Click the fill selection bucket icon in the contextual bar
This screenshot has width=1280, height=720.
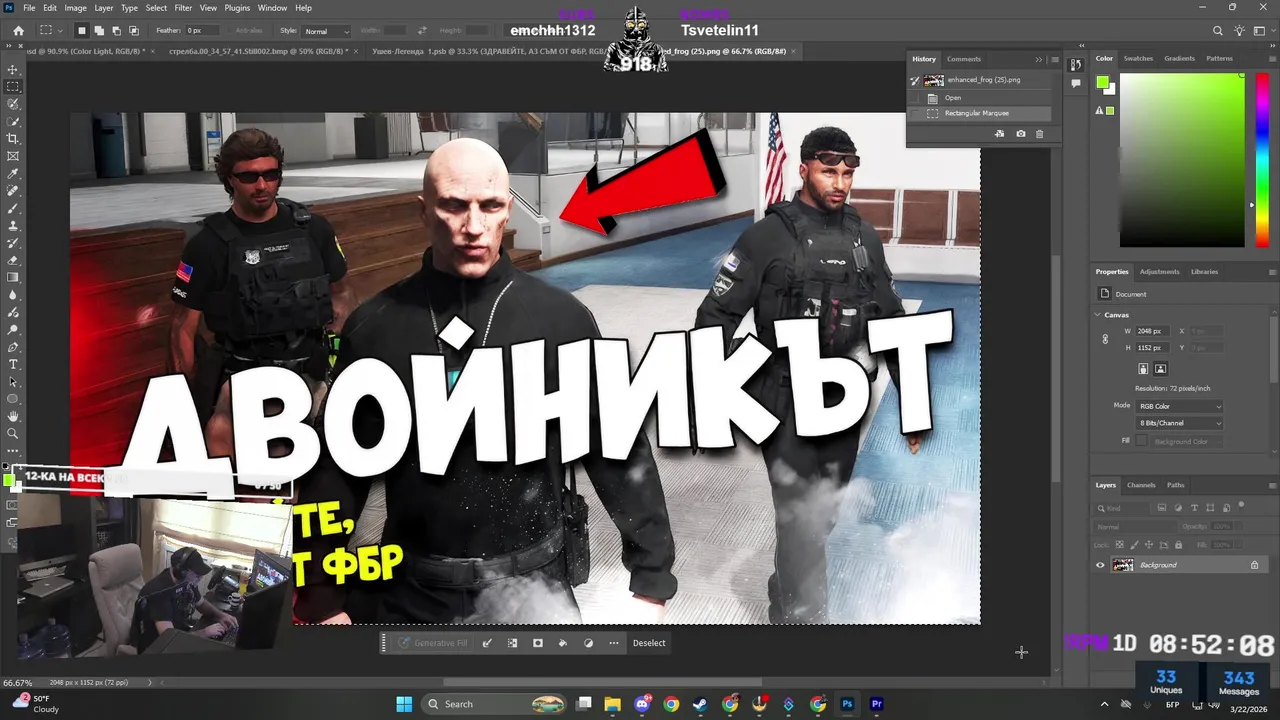pyautogui.click(x=562, y=643)
